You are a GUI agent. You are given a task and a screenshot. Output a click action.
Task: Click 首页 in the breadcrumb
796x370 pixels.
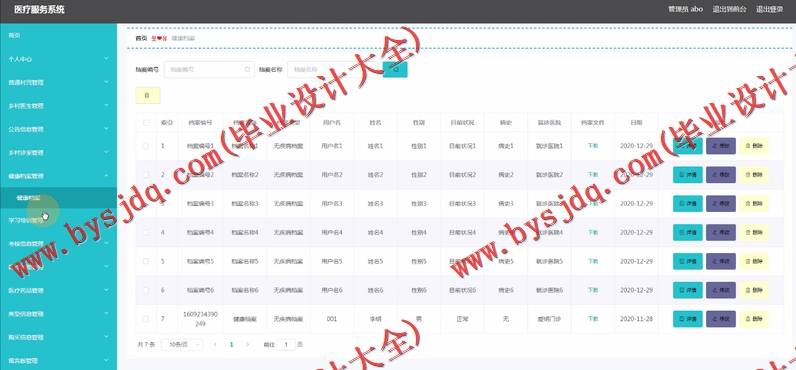(141, 38)
